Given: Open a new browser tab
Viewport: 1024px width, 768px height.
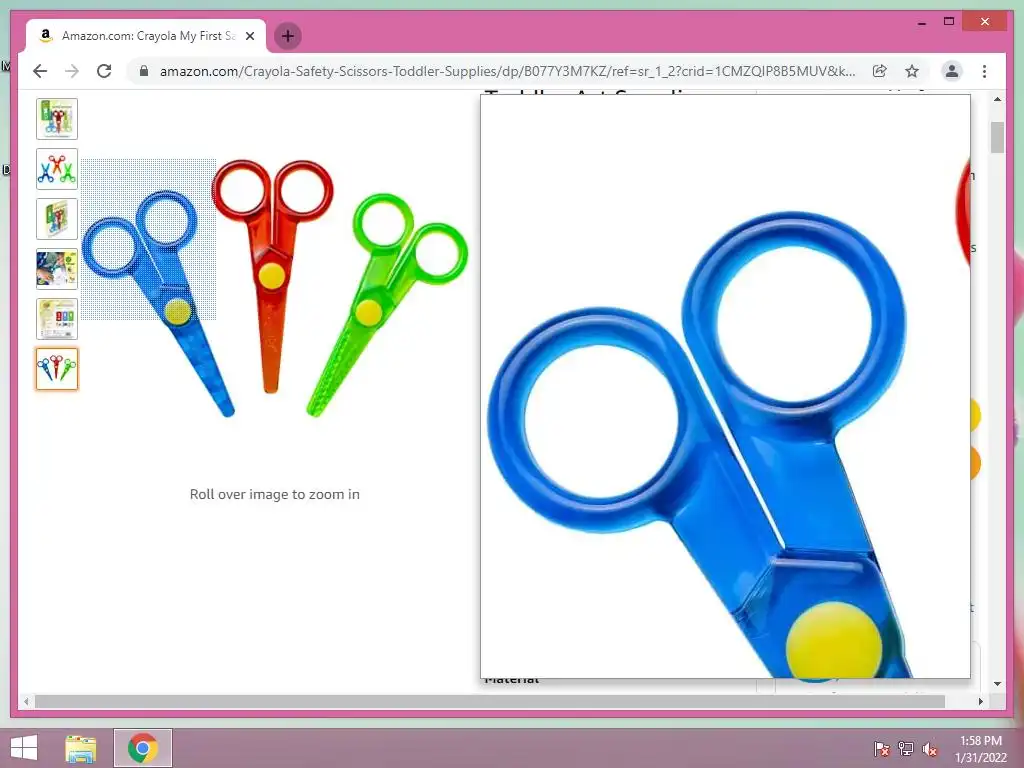Looking at the screenshot, I should tap(288, 36).
